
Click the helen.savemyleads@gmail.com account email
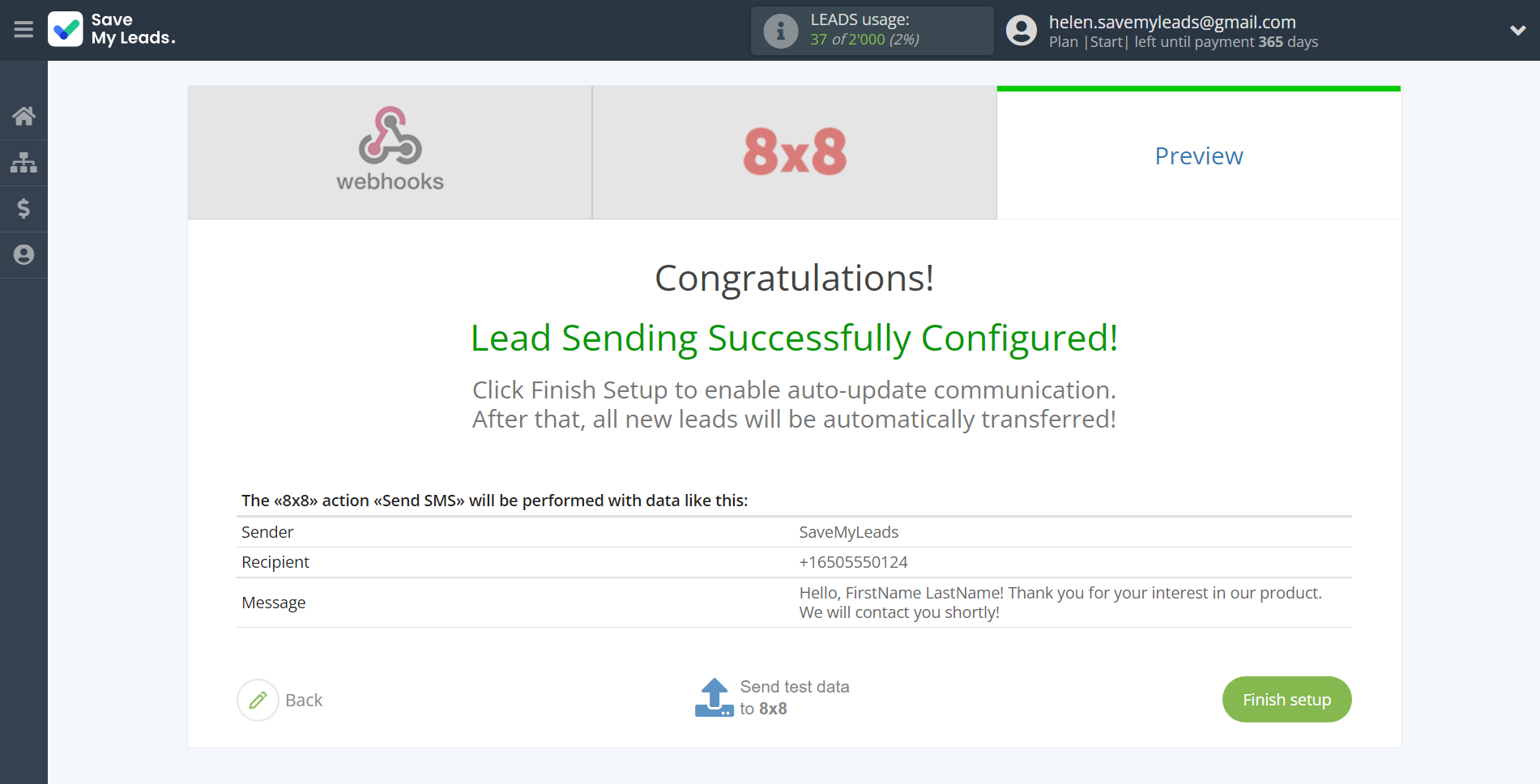coord(1172,22)
